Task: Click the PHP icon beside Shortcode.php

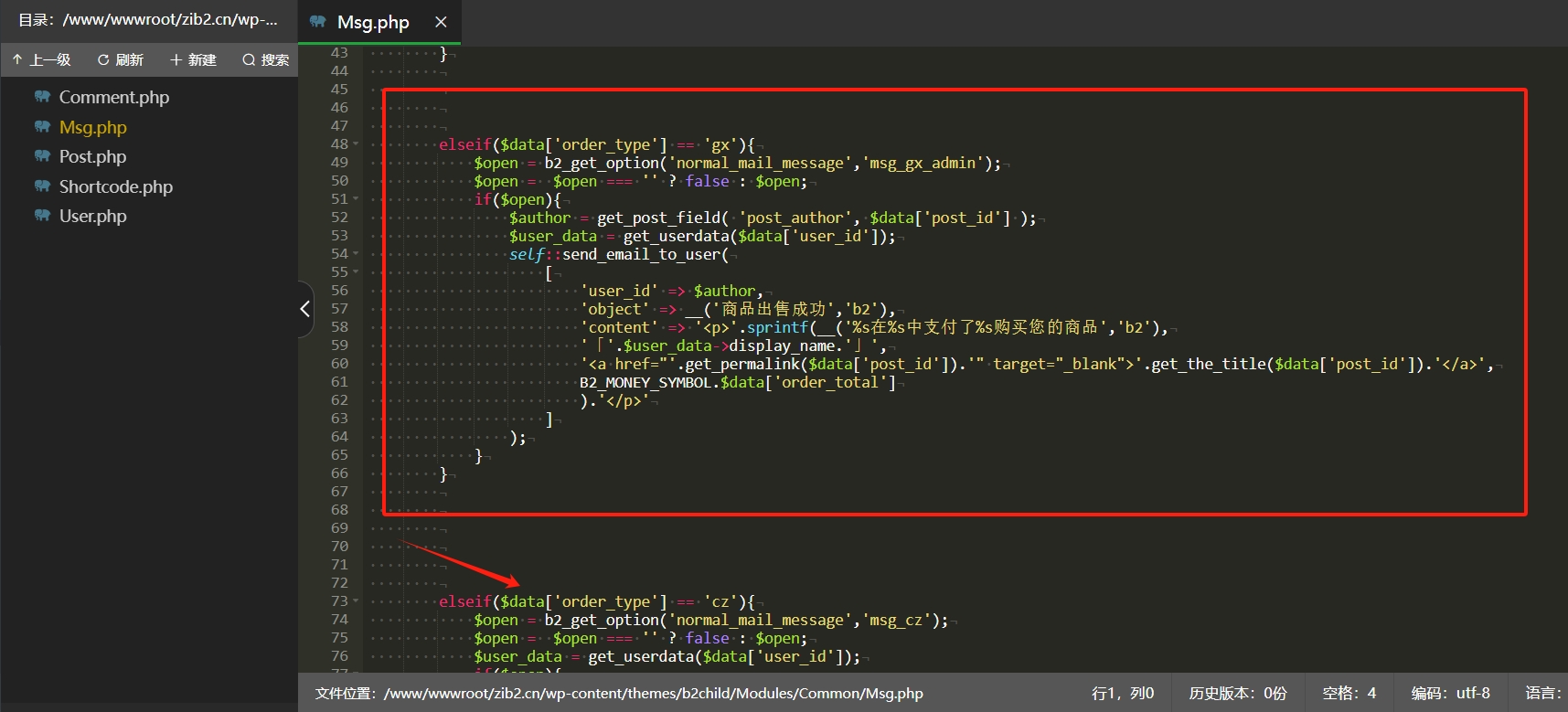Action: [x=42, y=186]
